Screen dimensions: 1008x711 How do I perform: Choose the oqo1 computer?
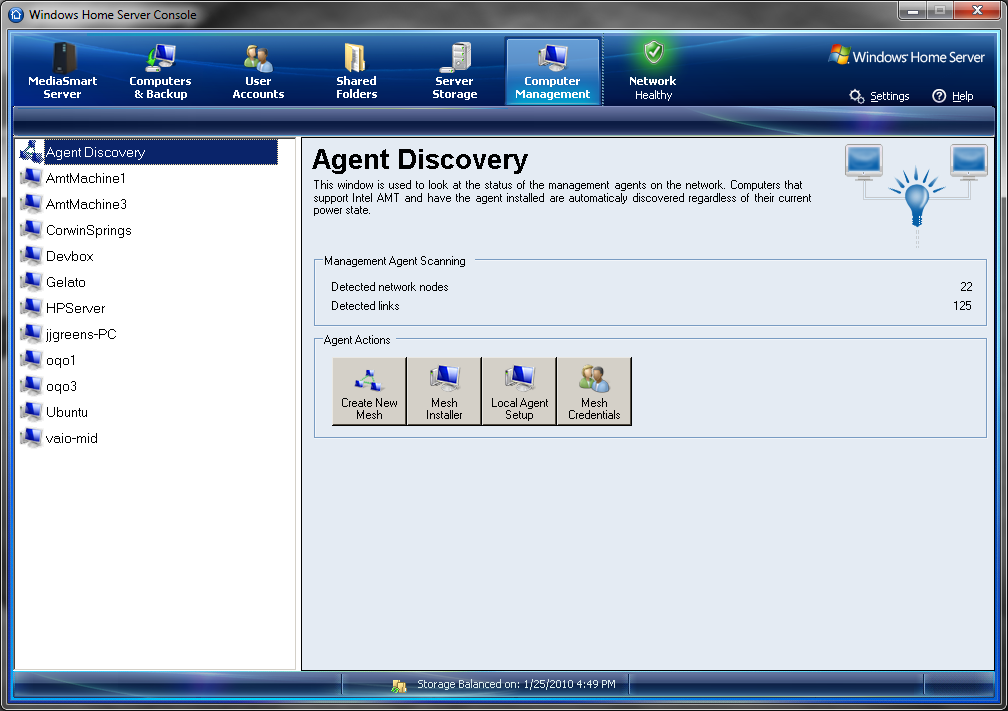(60, 360)
